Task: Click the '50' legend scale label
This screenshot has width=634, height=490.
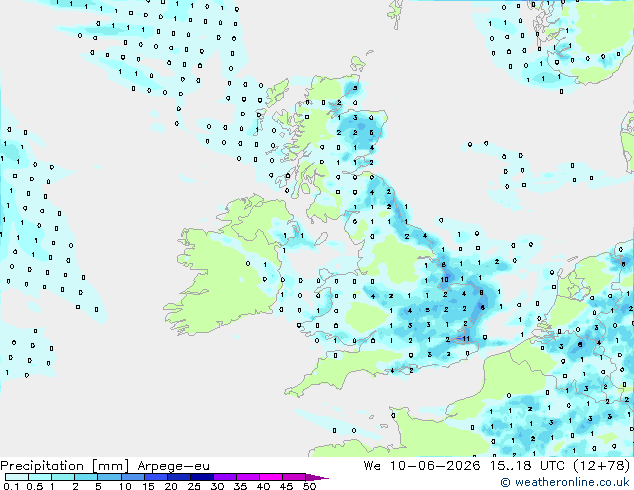Action: [x=309, y=486]
